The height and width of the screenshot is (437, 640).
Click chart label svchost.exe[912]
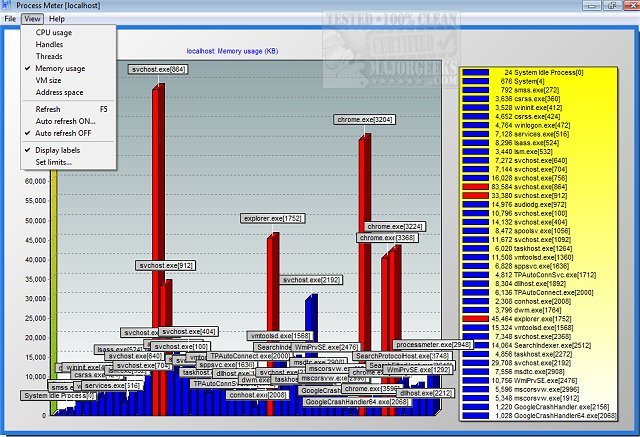coord(166,266)
